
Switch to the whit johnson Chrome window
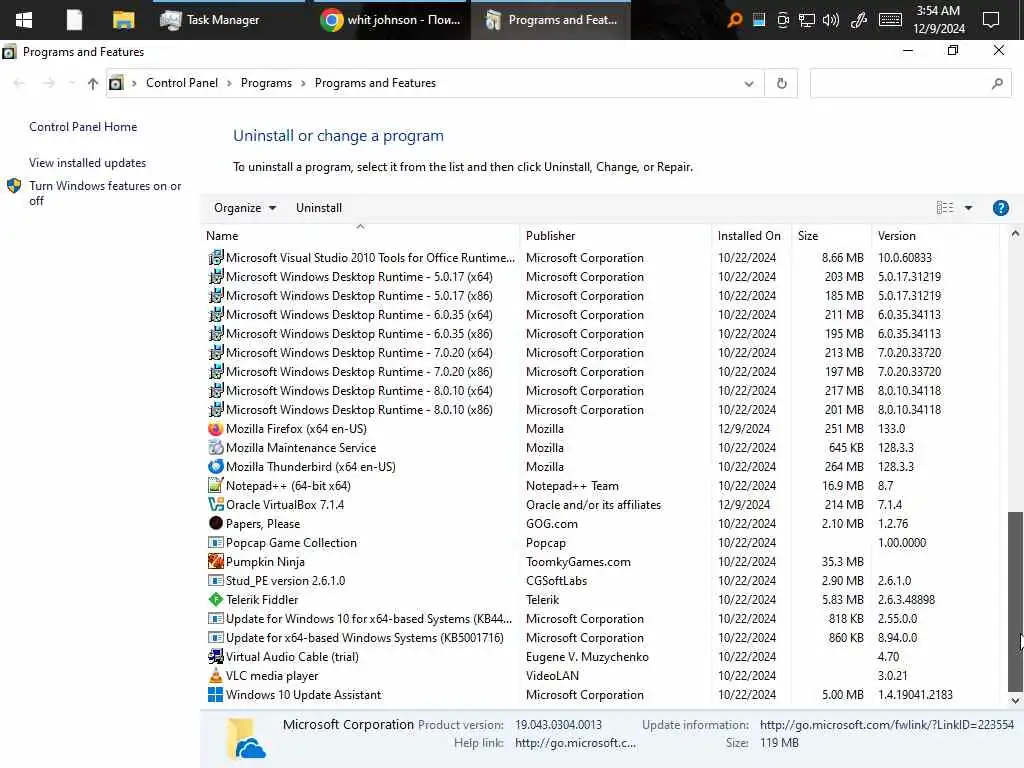click(x=391, y=20)
